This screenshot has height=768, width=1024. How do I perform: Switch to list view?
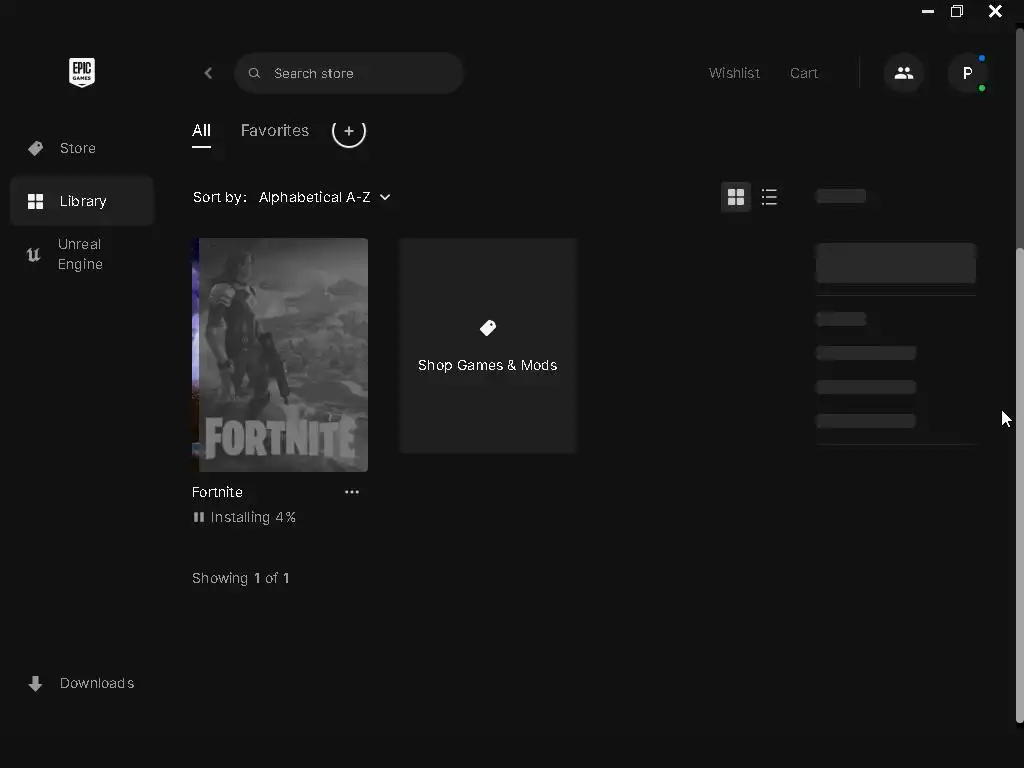coord(769,197)
